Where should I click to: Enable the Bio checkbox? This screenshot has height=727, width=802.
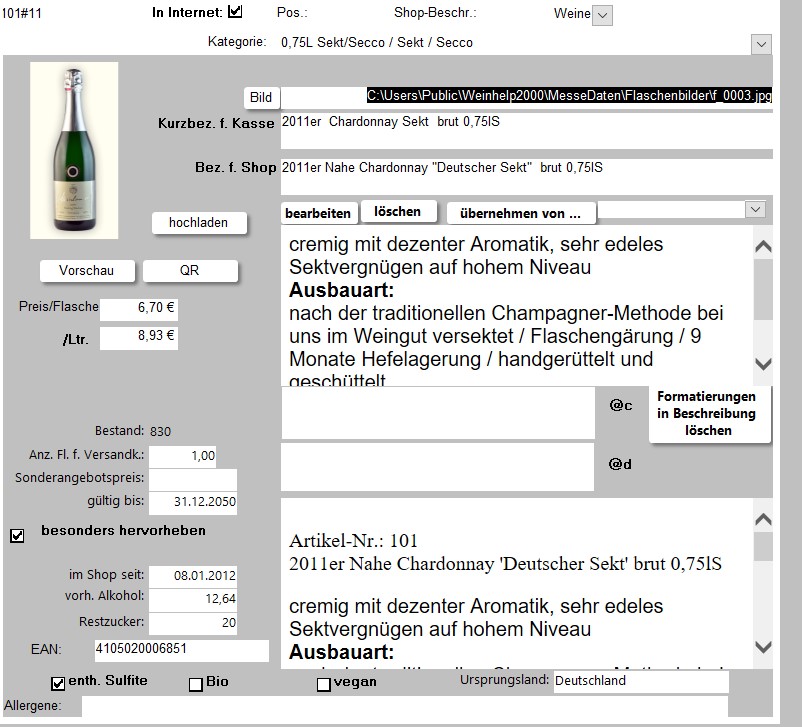click(x=196, y=684)
